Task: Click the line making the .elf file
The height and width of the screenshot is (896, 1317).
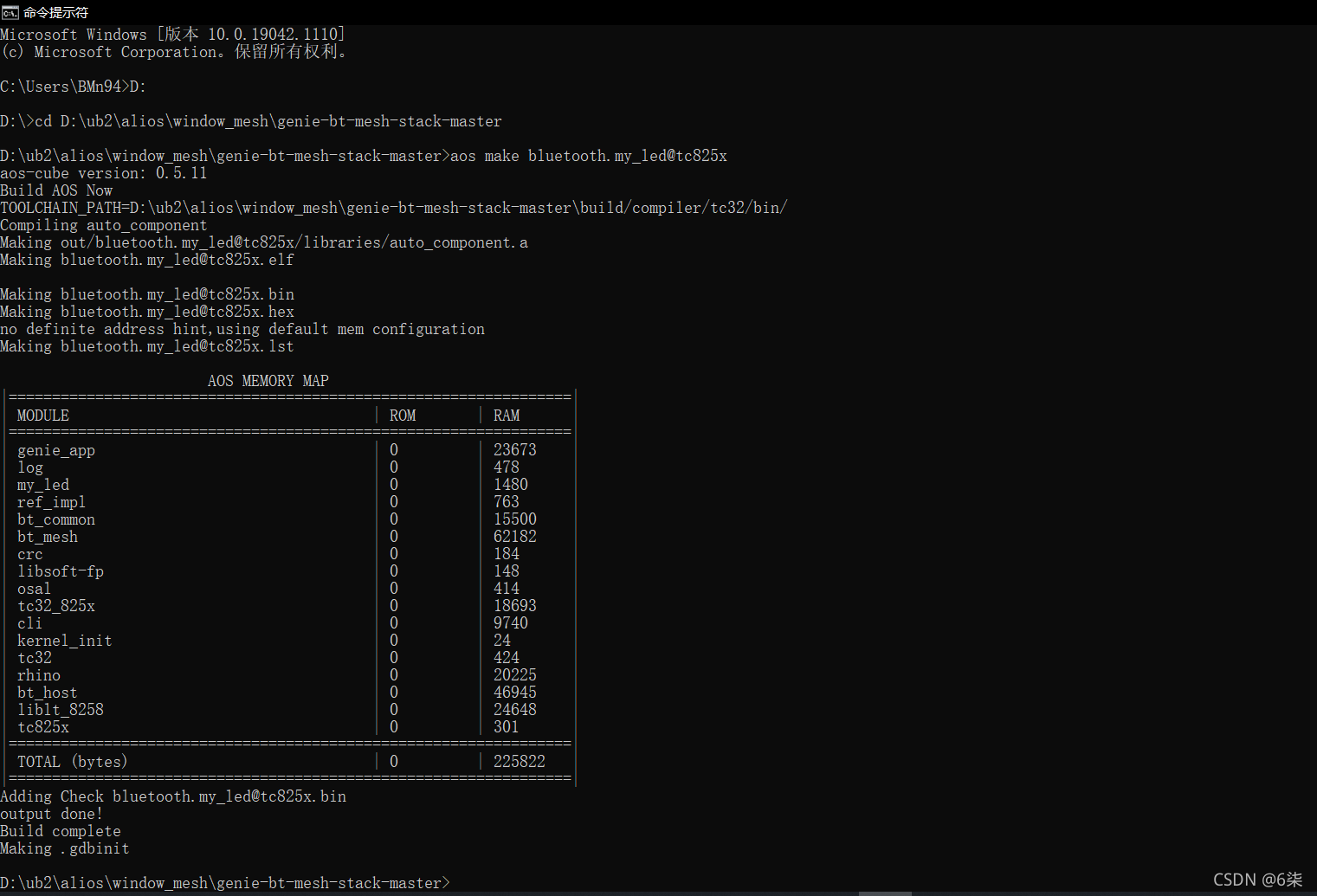Action: pyautogui.click(x=147, y=260)
